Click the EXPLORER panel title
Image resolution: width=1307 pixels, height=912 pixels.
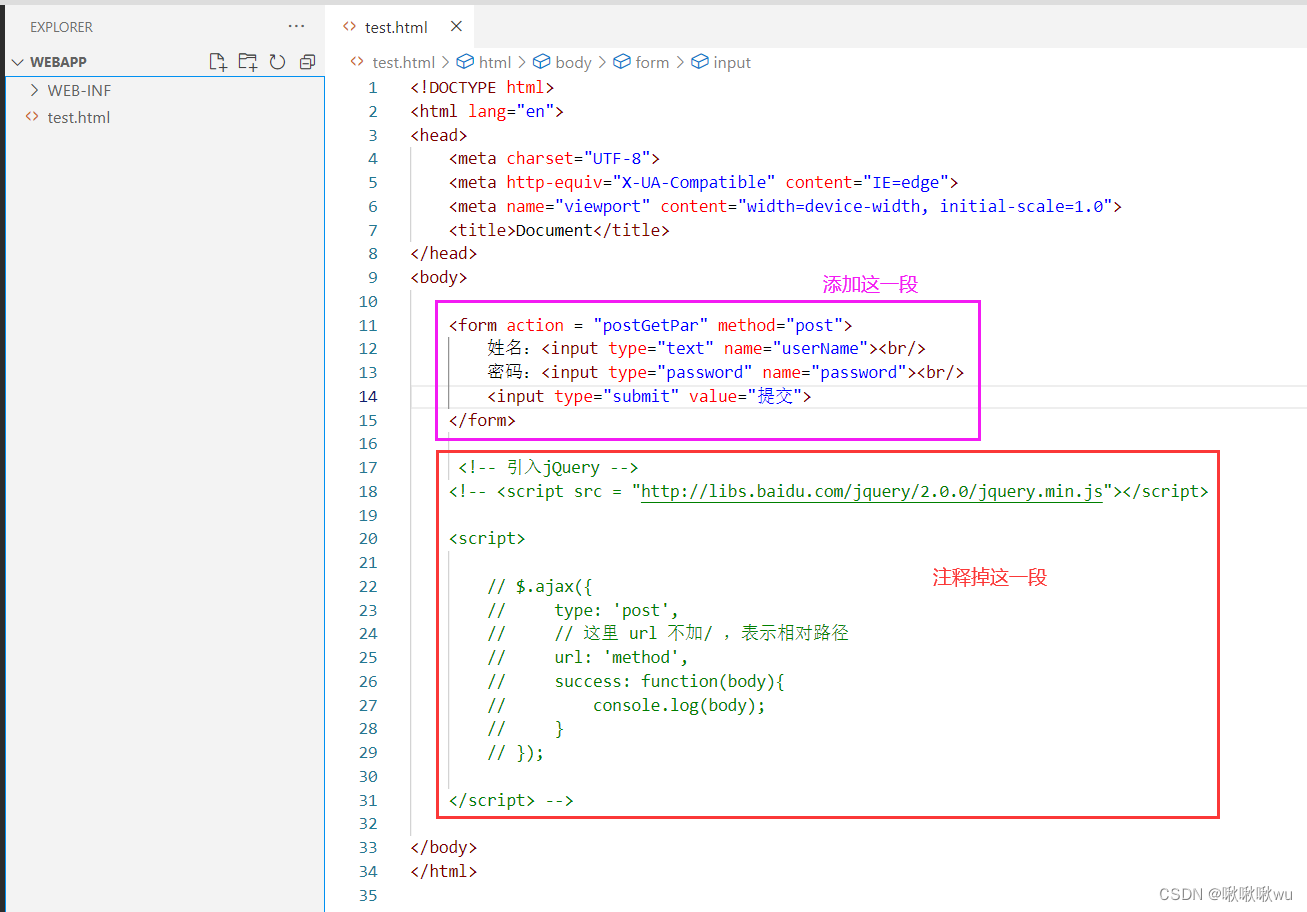click(61, 27)
